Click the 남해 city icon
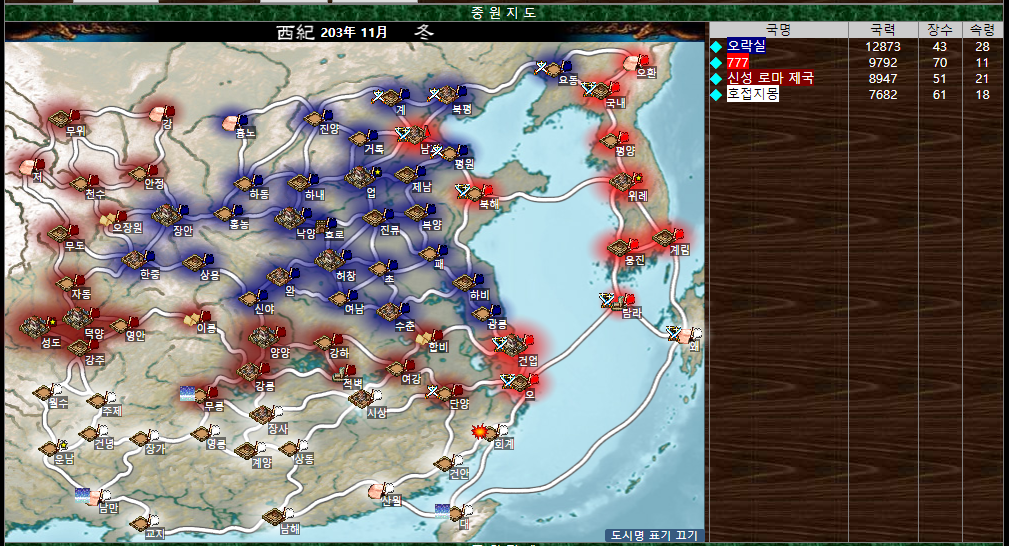 coord(273,516)
